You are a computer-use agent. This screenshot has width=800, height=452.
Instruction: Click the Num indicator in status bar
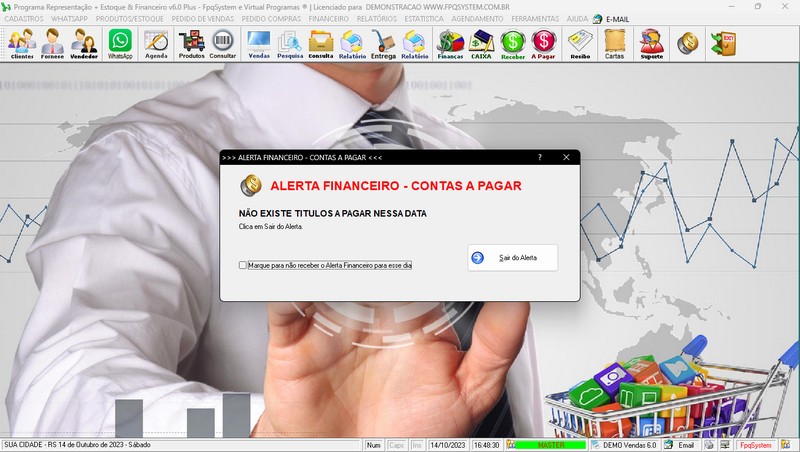click(x=373, y=445)
